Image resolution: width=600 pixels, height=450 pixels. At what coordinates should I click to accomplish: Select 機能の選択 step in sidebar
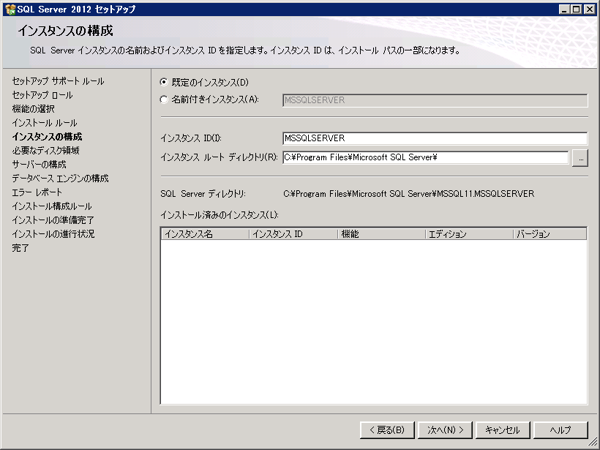(33, 109)
